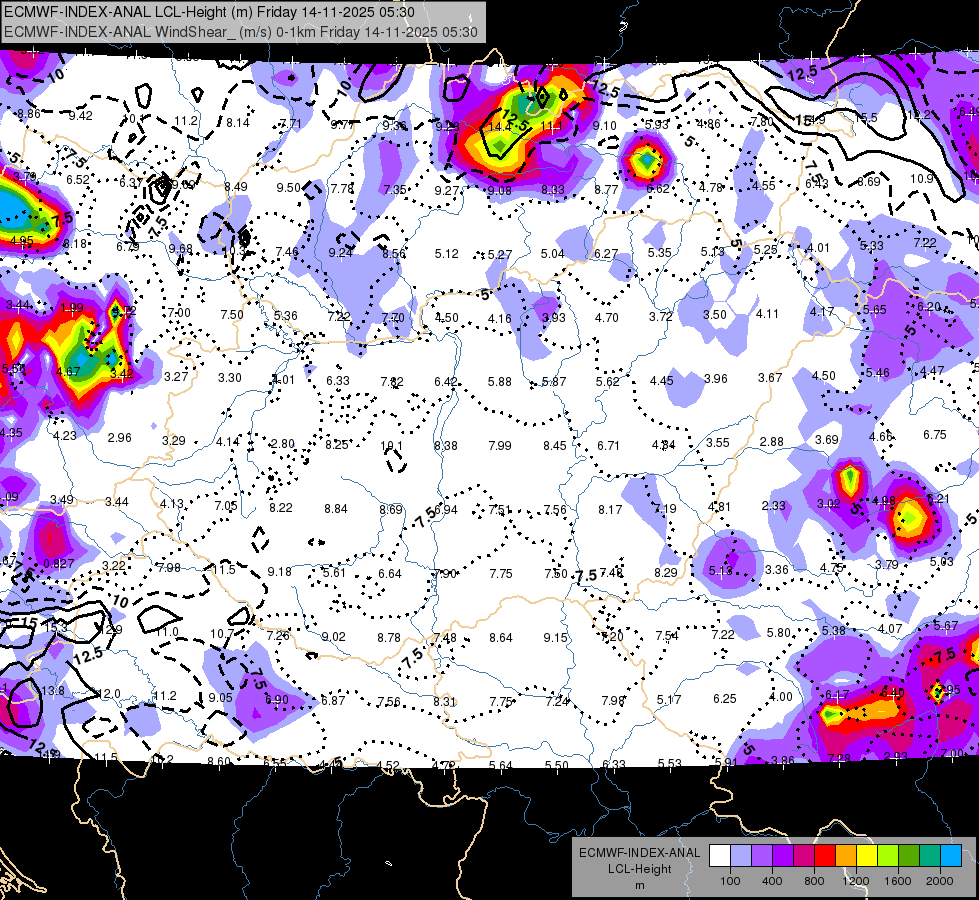Image resolution: width=979 pixels, height=900 pixels.
Task: Click the wind shear value 6.52
Action: pos(78,179)
